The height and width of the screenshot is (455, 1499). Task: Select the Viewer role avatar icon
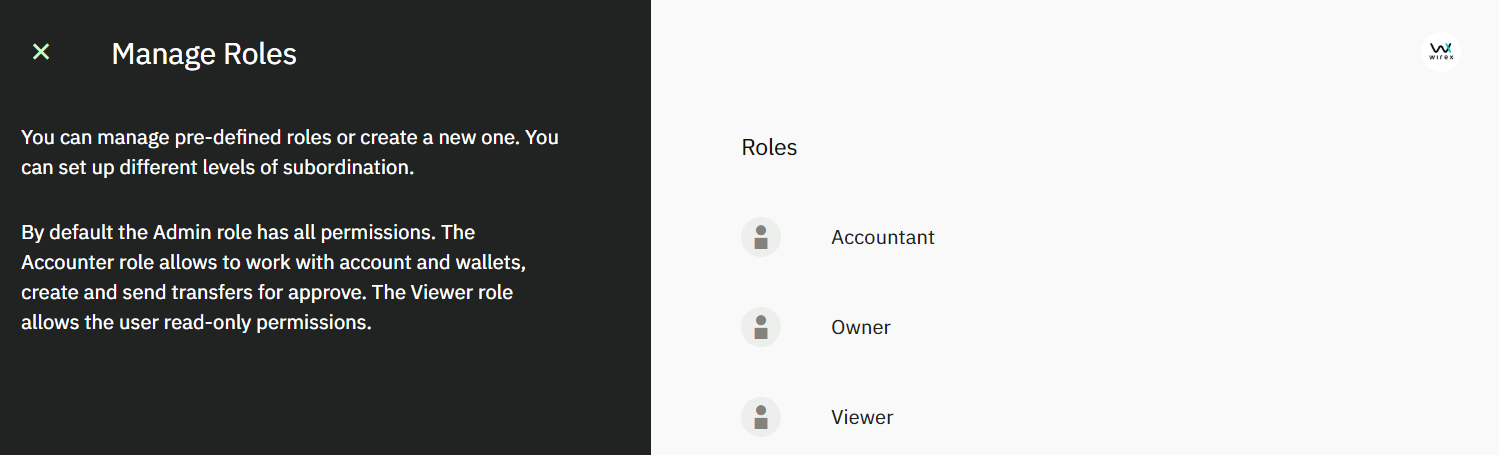(x=761, y=417)
